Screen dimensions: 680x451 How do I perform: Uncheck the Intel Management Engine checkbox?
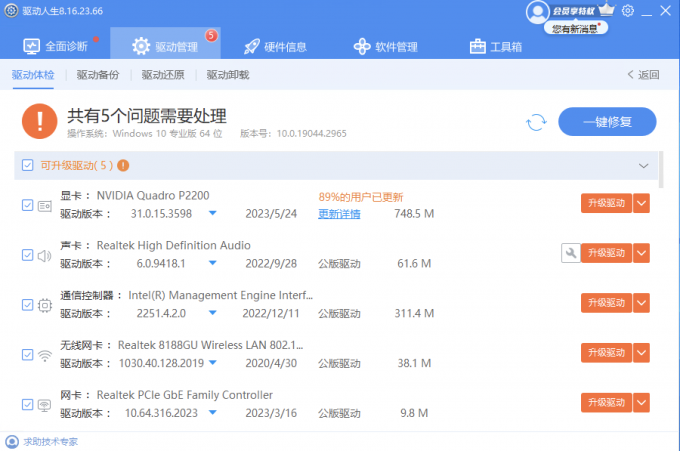[27, 305]
